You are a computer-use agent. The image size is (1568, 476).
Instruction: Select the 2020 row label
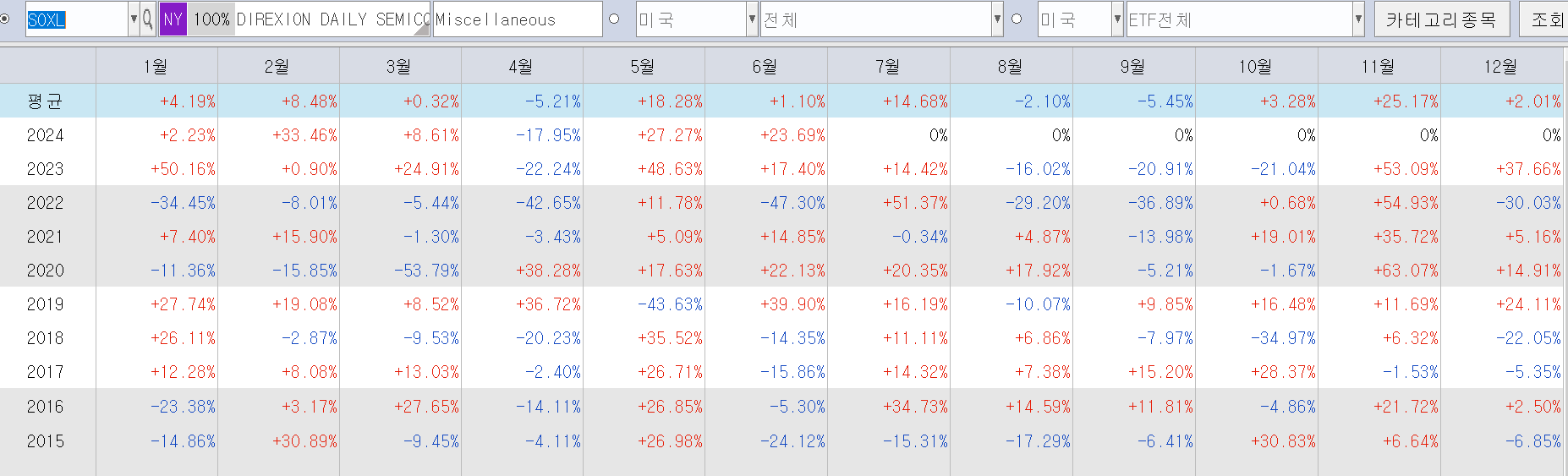tap(46, 271)
